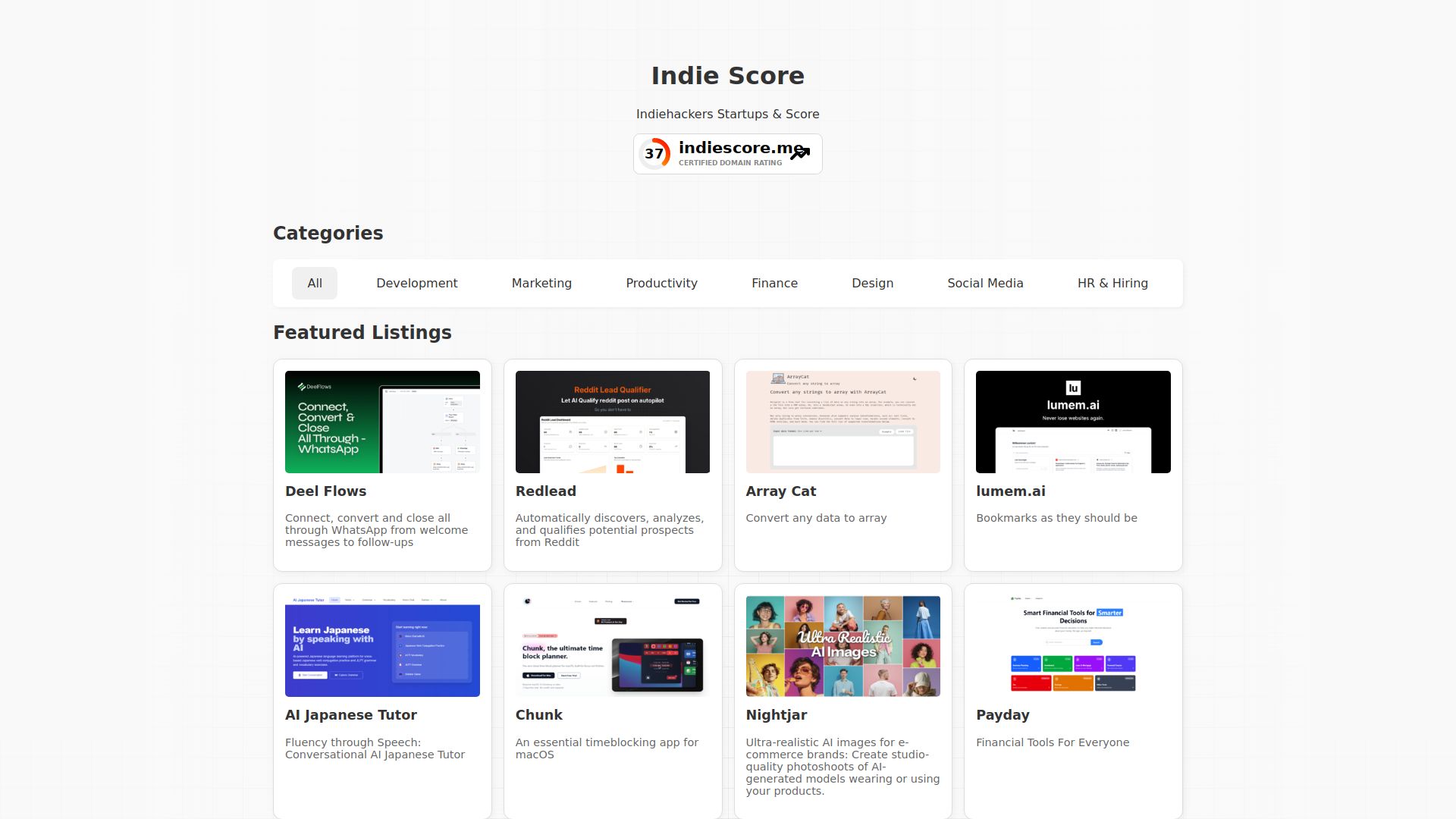This screenshot has height=819, width=1456.
Task: Open the Design category
Action: point(872,283)
